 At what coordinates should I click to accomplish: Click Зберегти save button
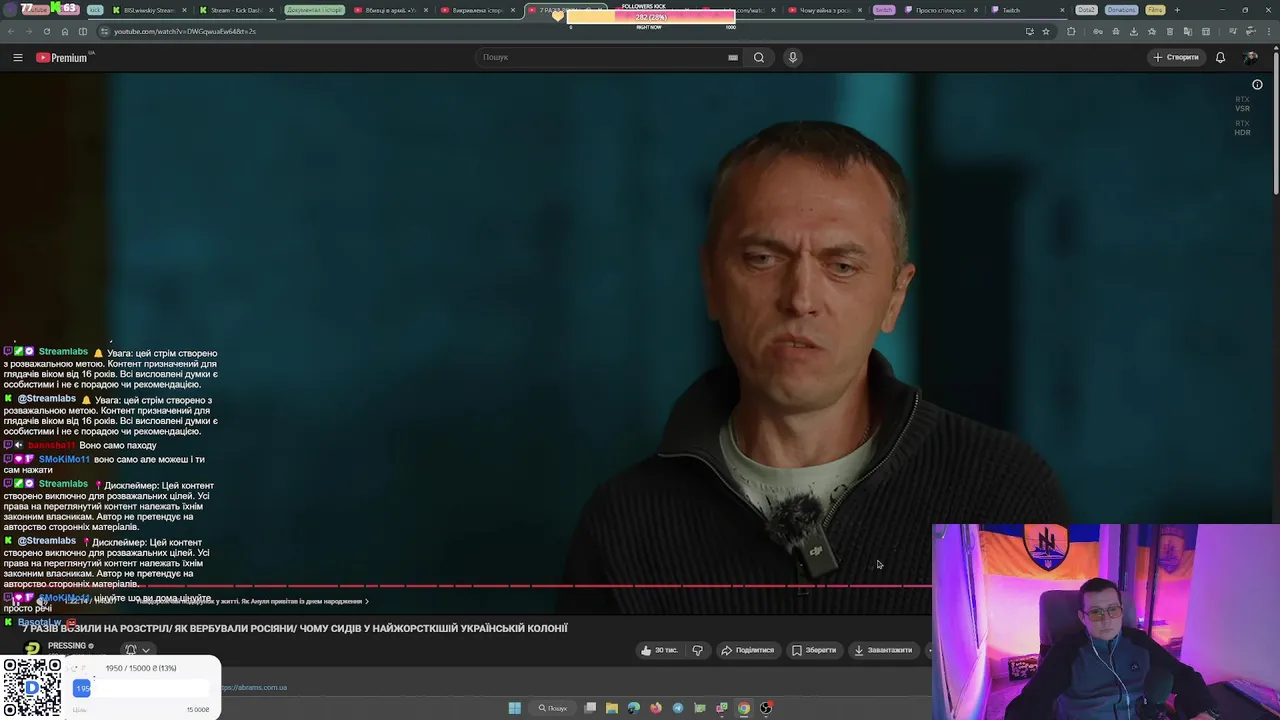tap(814, 650)
